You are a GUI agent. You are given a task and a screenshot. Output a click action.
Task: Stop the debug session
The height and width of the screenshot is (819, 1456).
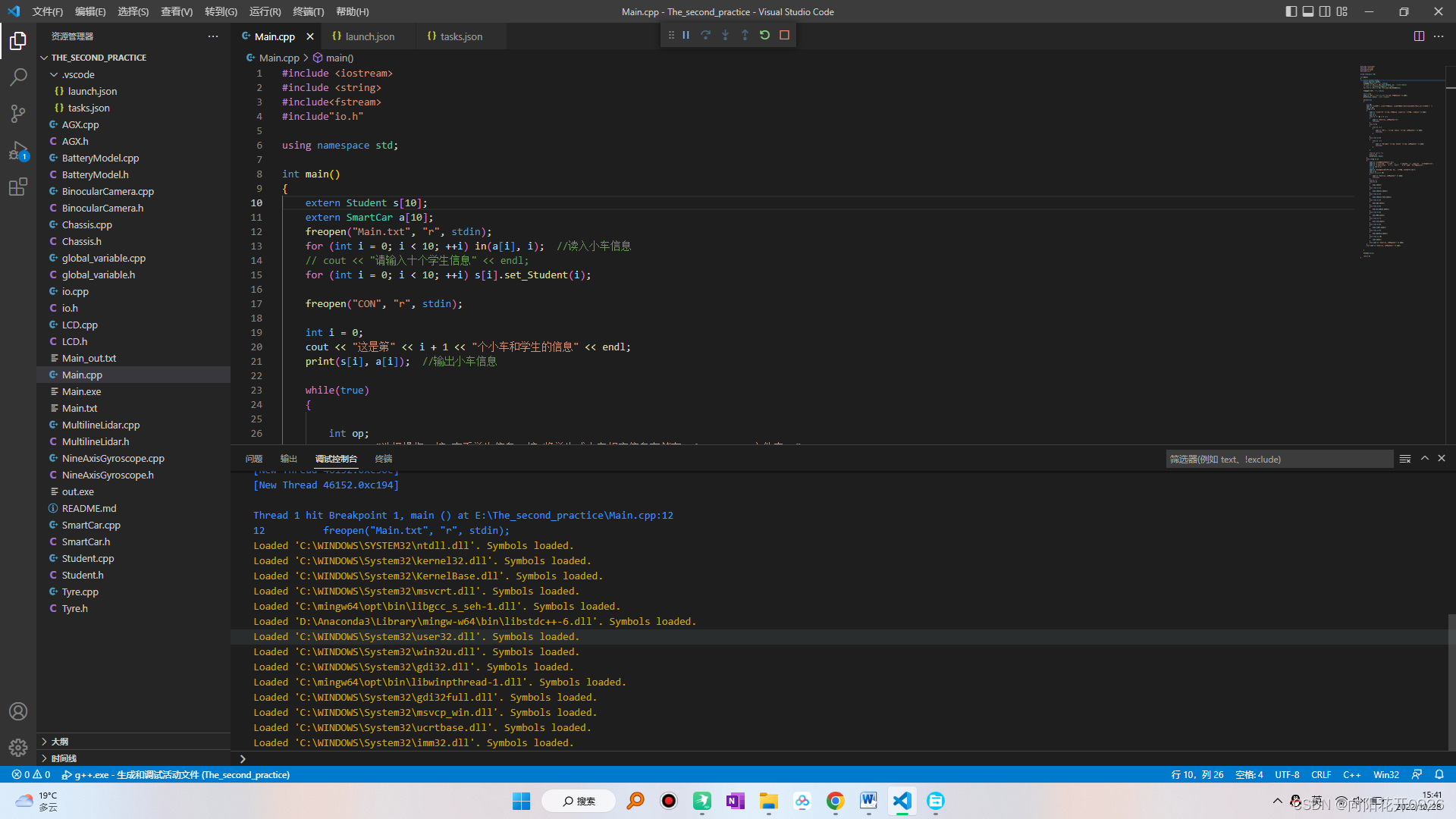point(784,35)
